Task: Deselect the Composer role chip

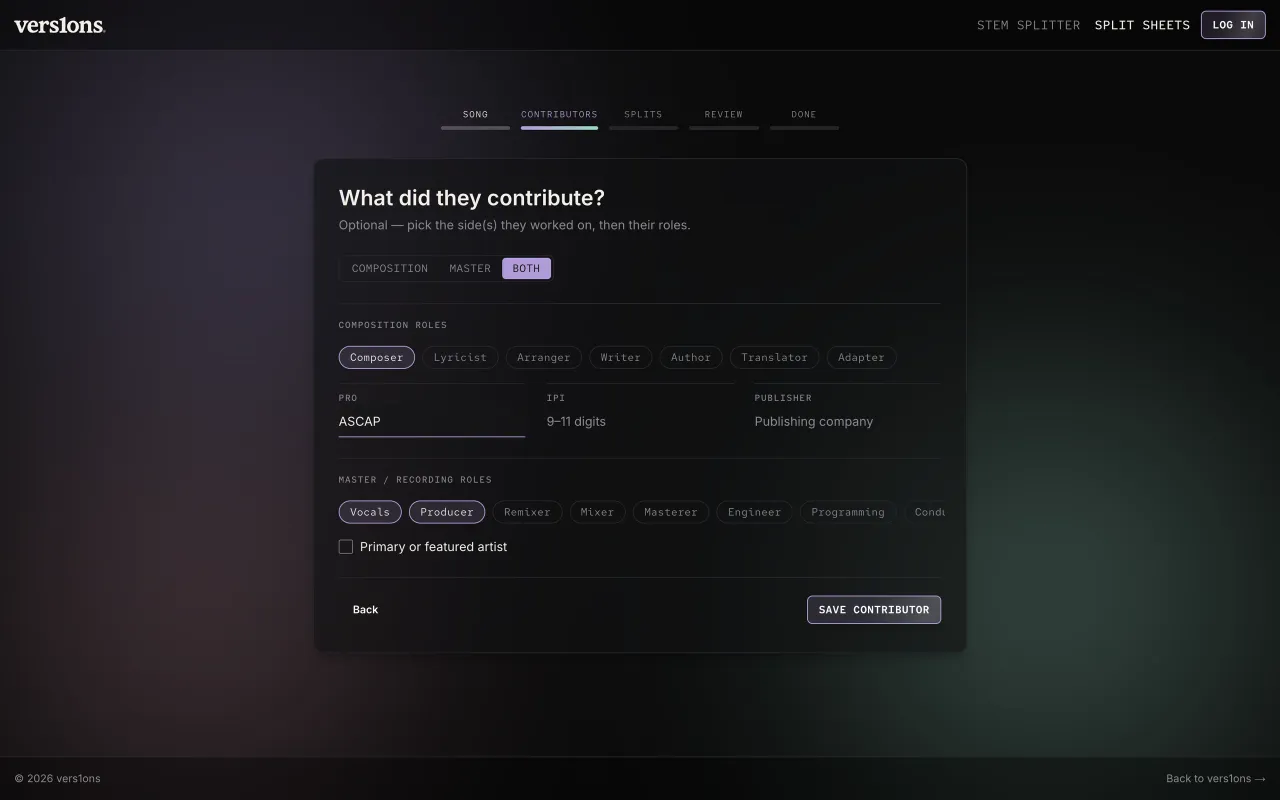Action: 377,357
